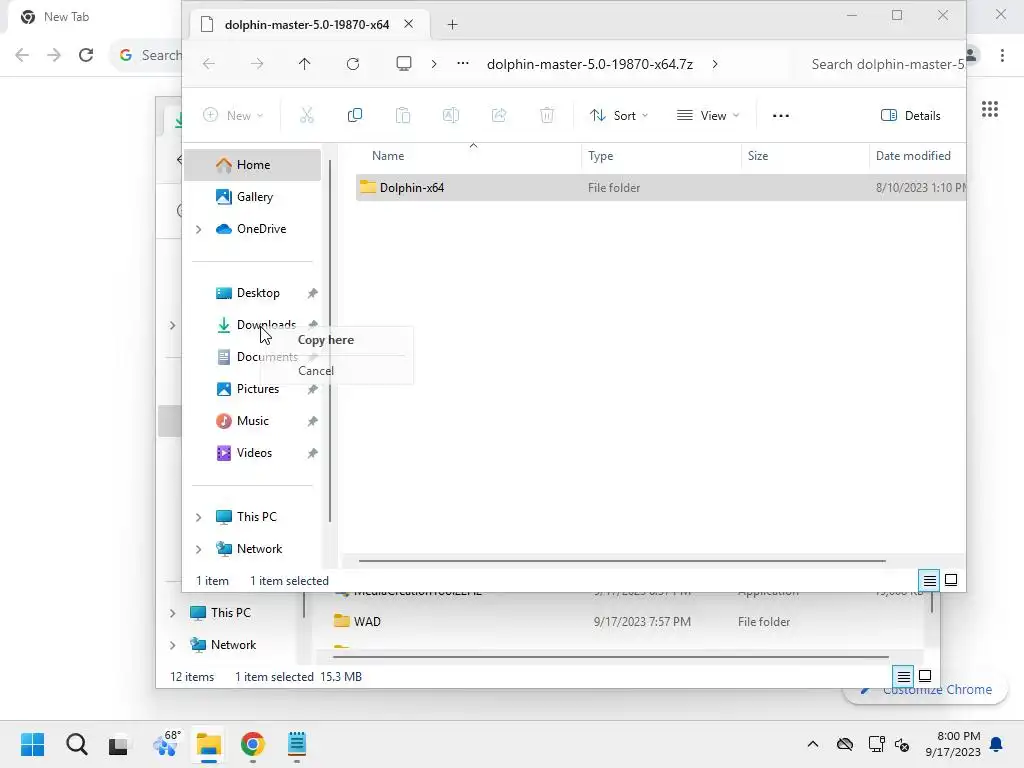
Task: Click Notepad icon on taskbar
Action: pyautogui.click(x=296, y=744)
